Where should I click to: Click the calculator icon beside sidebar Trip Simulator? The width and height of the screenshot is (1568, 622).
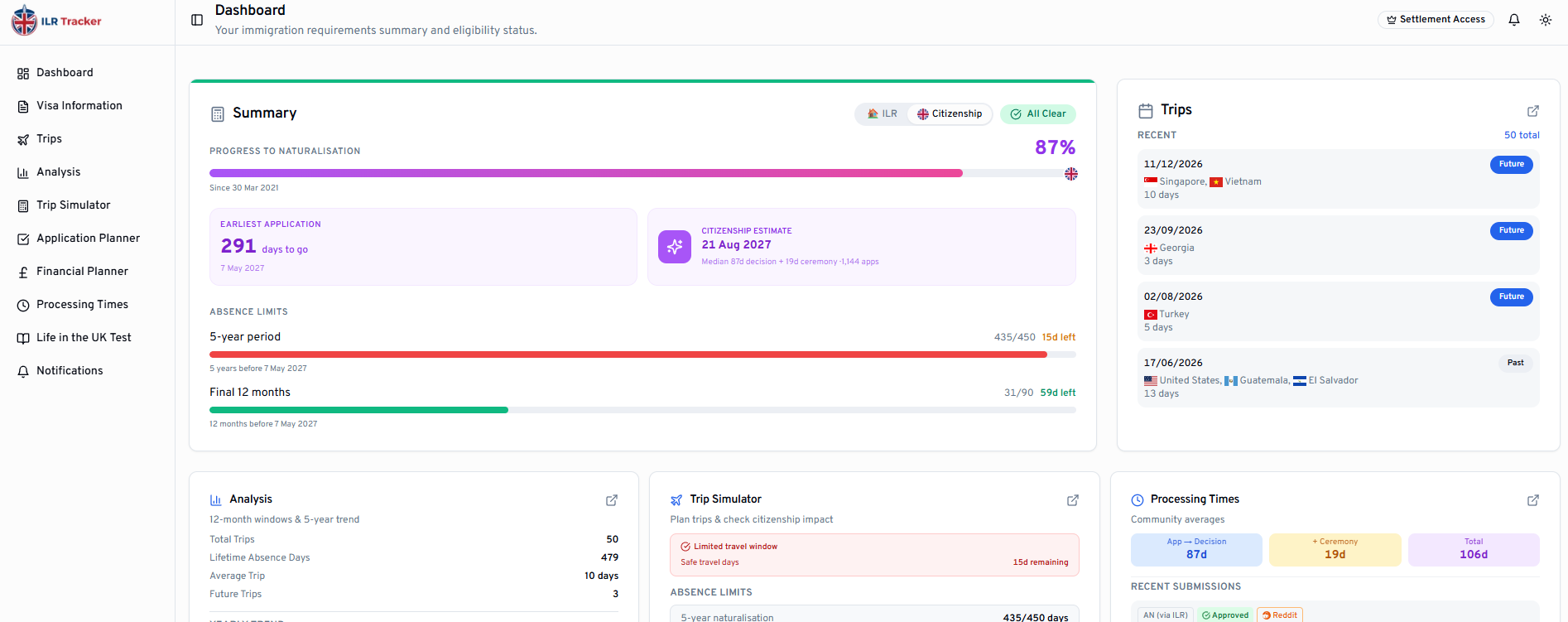(x=23, y=206)
